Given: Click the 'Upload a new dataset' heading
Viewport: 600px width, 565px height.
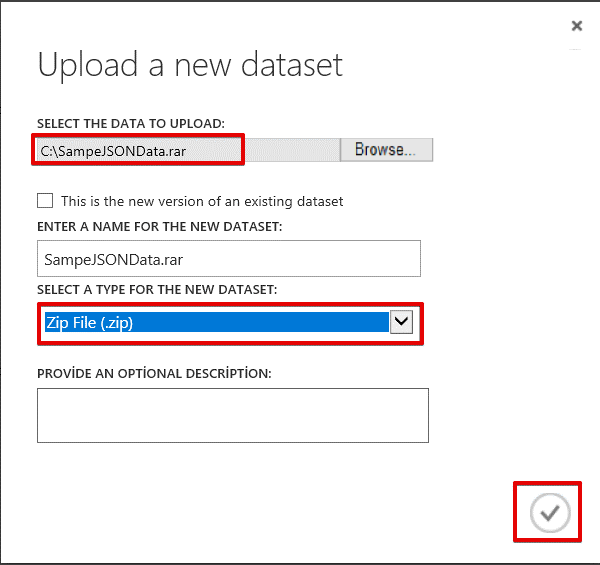Looking at the screenshot, I should click(190, 65).
